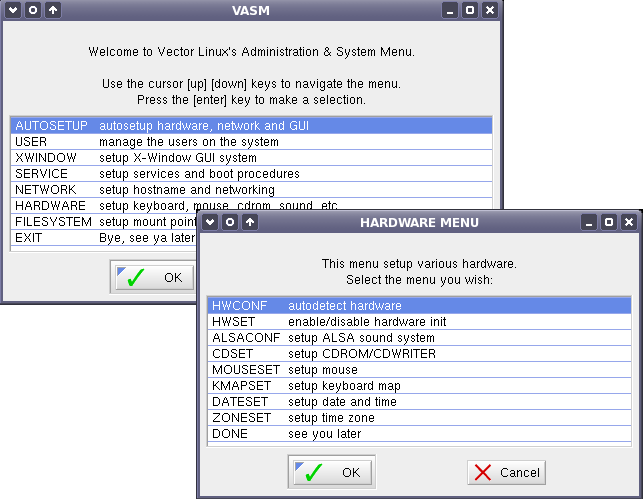Choose HWSET enable/disable hardware init
Viewport: 644px width, 499px height.
point(419,322)
